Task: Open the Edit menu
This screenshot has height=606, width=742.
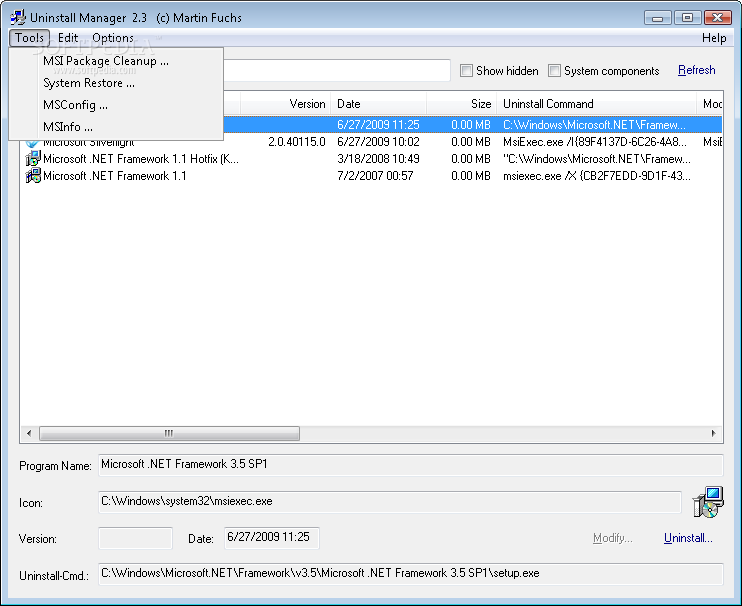Action: click(68, 37)
